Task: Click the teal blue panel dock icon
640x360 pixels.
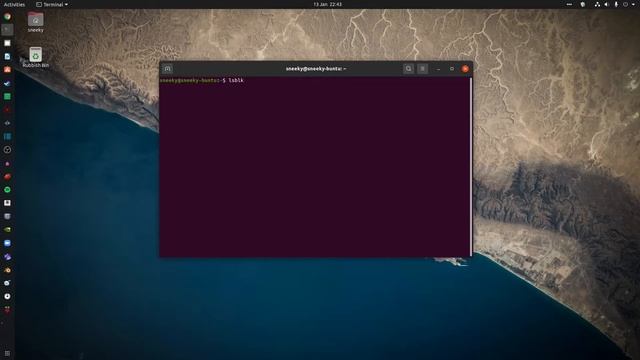Action: pos(7,136)
